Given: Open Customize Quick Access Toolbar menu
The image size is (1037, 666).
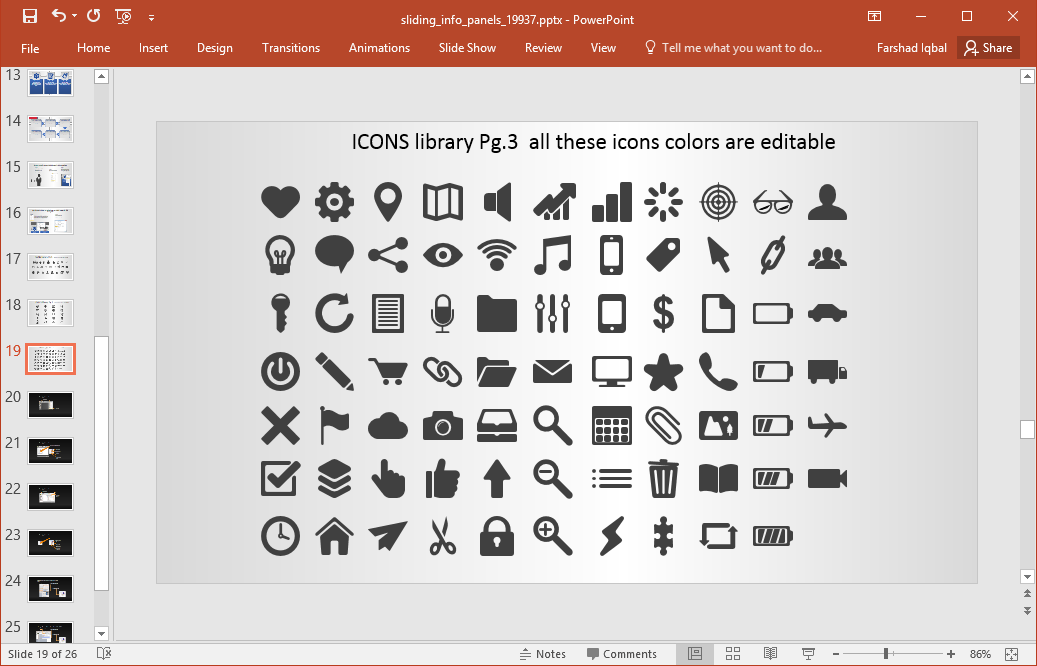Looking at the screenshot, I should click(x=151, y=16).
